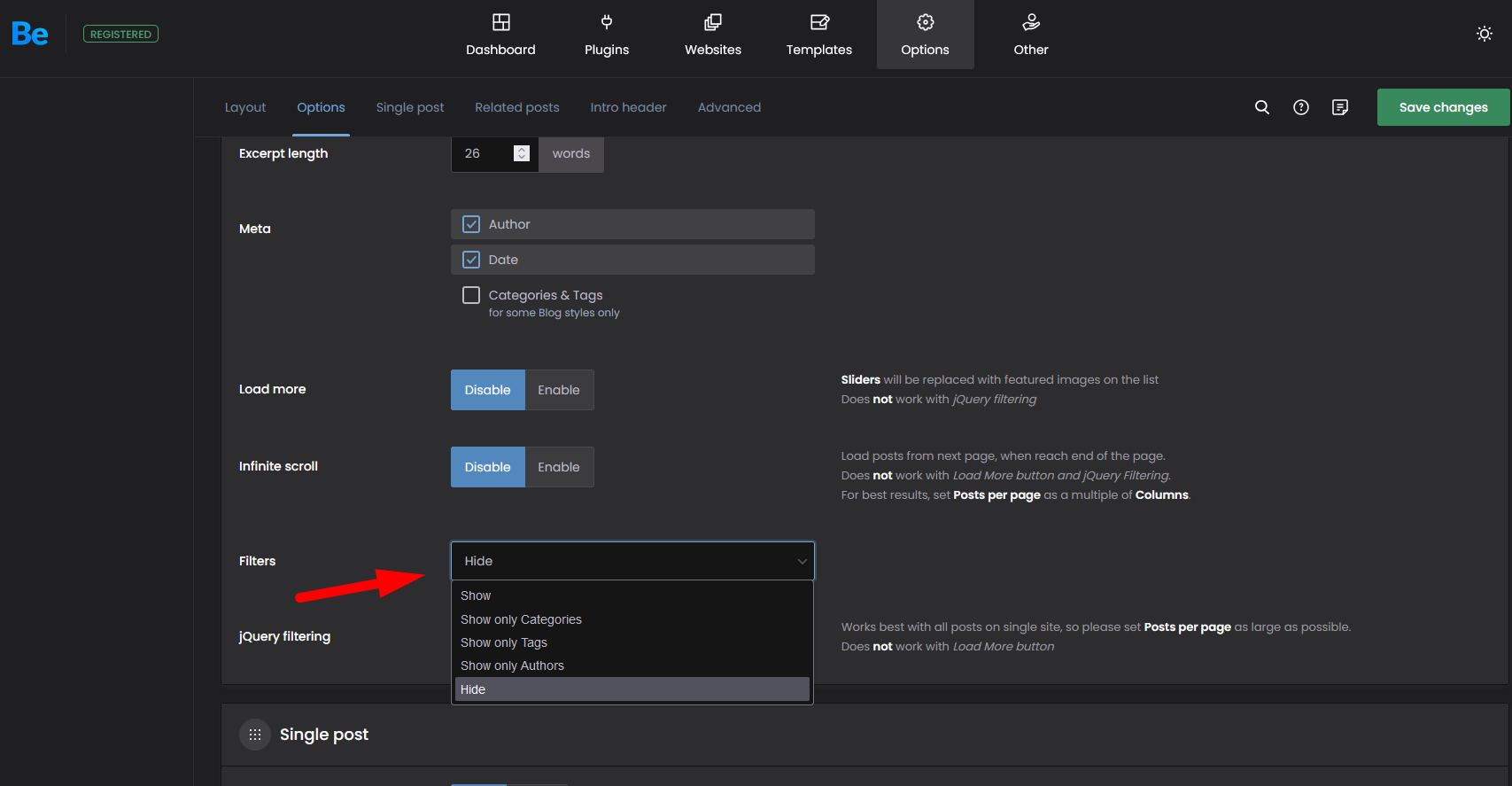
Task: Open the Options gear section
Action: (x=926, y=35)
